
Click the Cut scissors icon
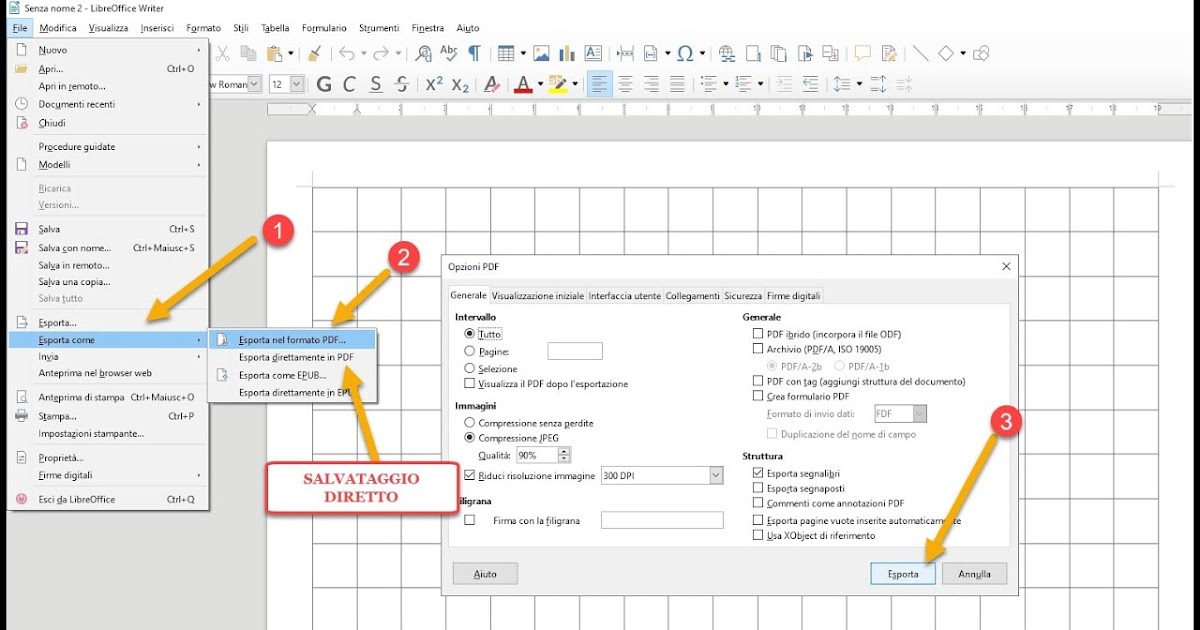click(223, 54)
